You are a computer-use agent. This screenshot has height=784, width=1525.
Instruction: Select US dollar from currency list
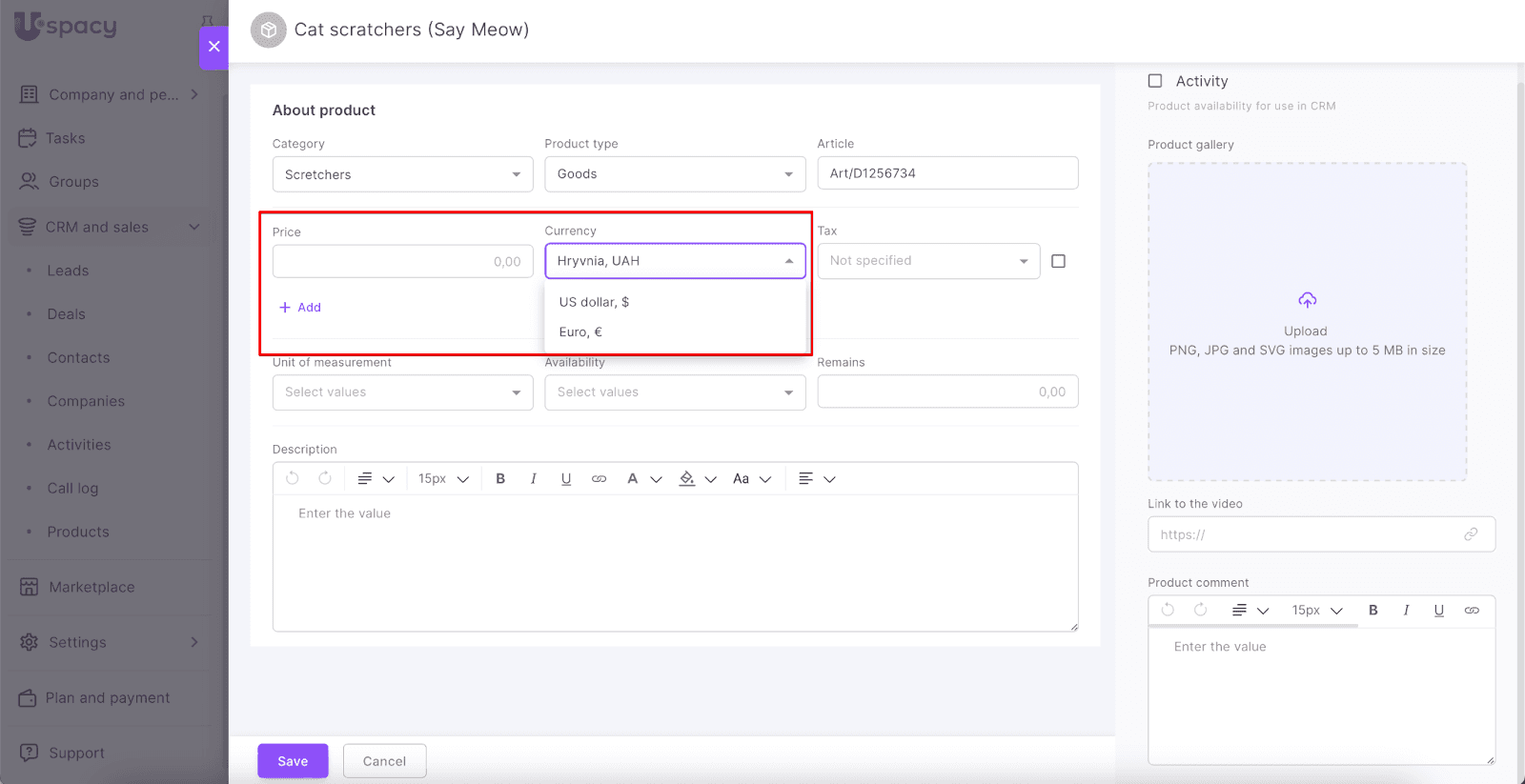point(594,302)
